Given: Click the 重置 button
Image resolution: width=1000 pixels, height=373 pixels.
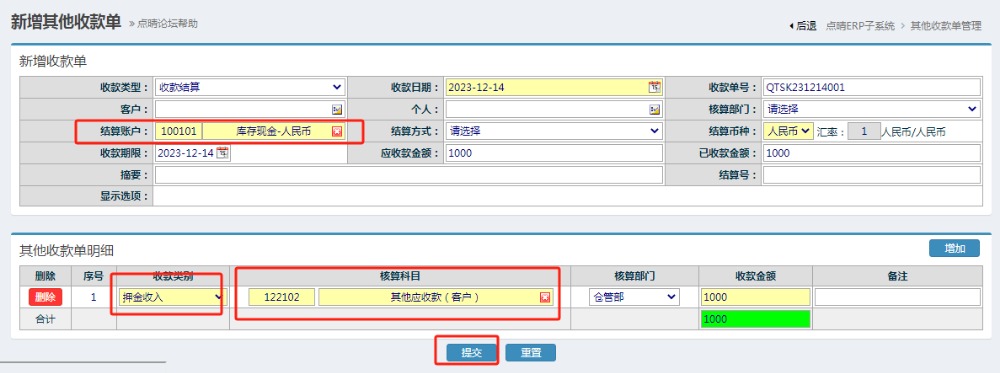Looking at the screenshot, I should 531,353.
